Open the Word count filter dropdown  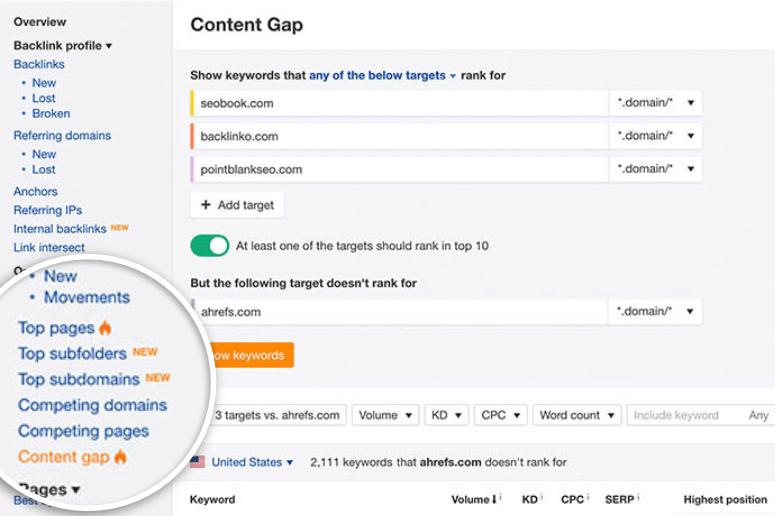(577, 415)
